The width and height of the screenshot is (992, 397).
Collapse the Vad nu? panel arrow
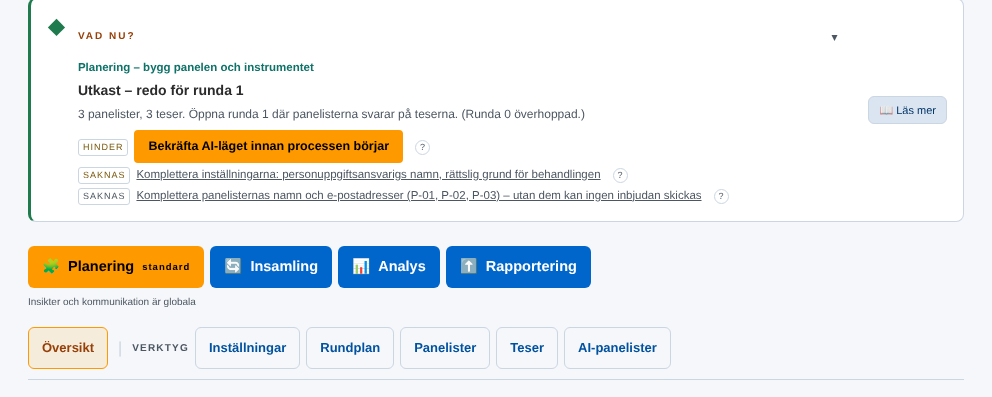click(x=834, y=37)
